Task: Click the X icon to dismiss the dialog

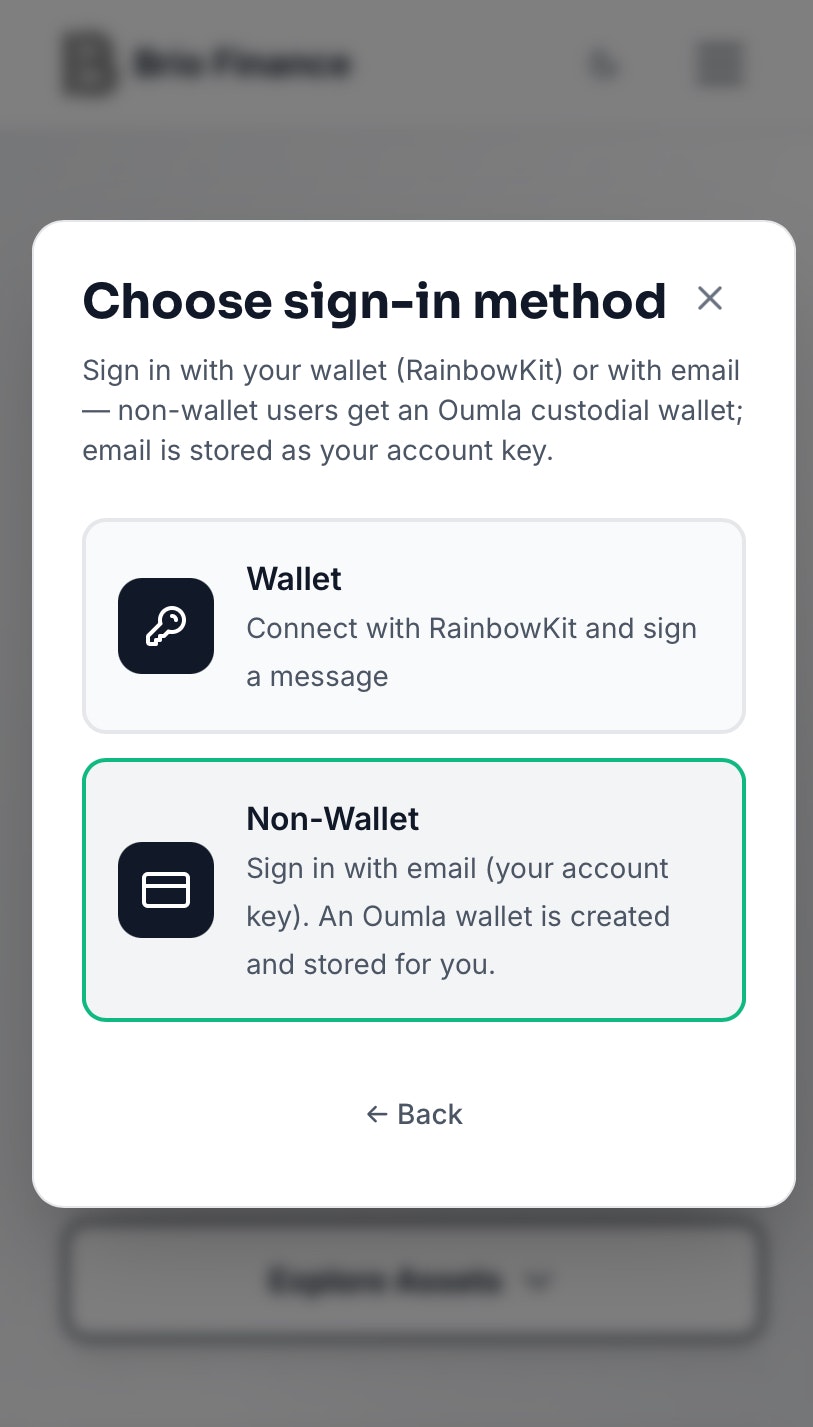Action: pyautogui.click(x=710, y=298)
